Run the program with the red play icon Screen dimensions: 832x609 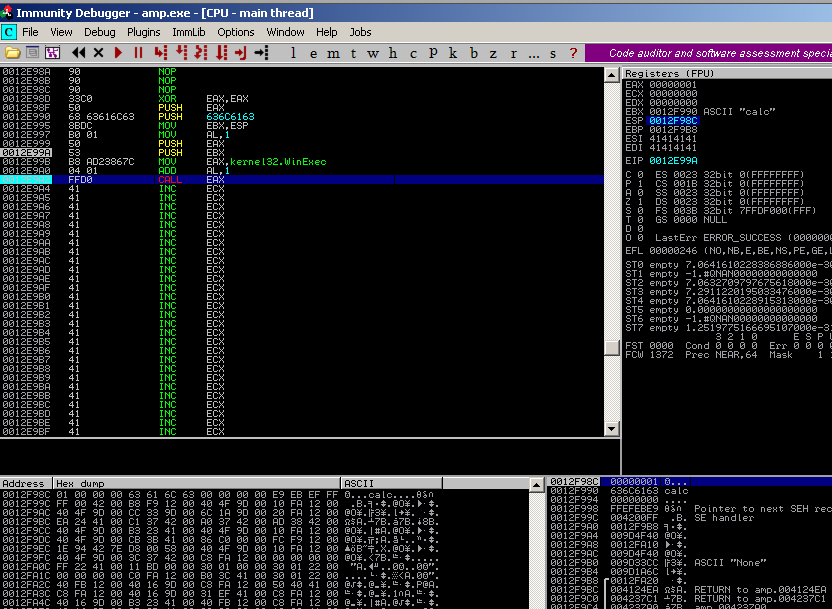[118, 53]
